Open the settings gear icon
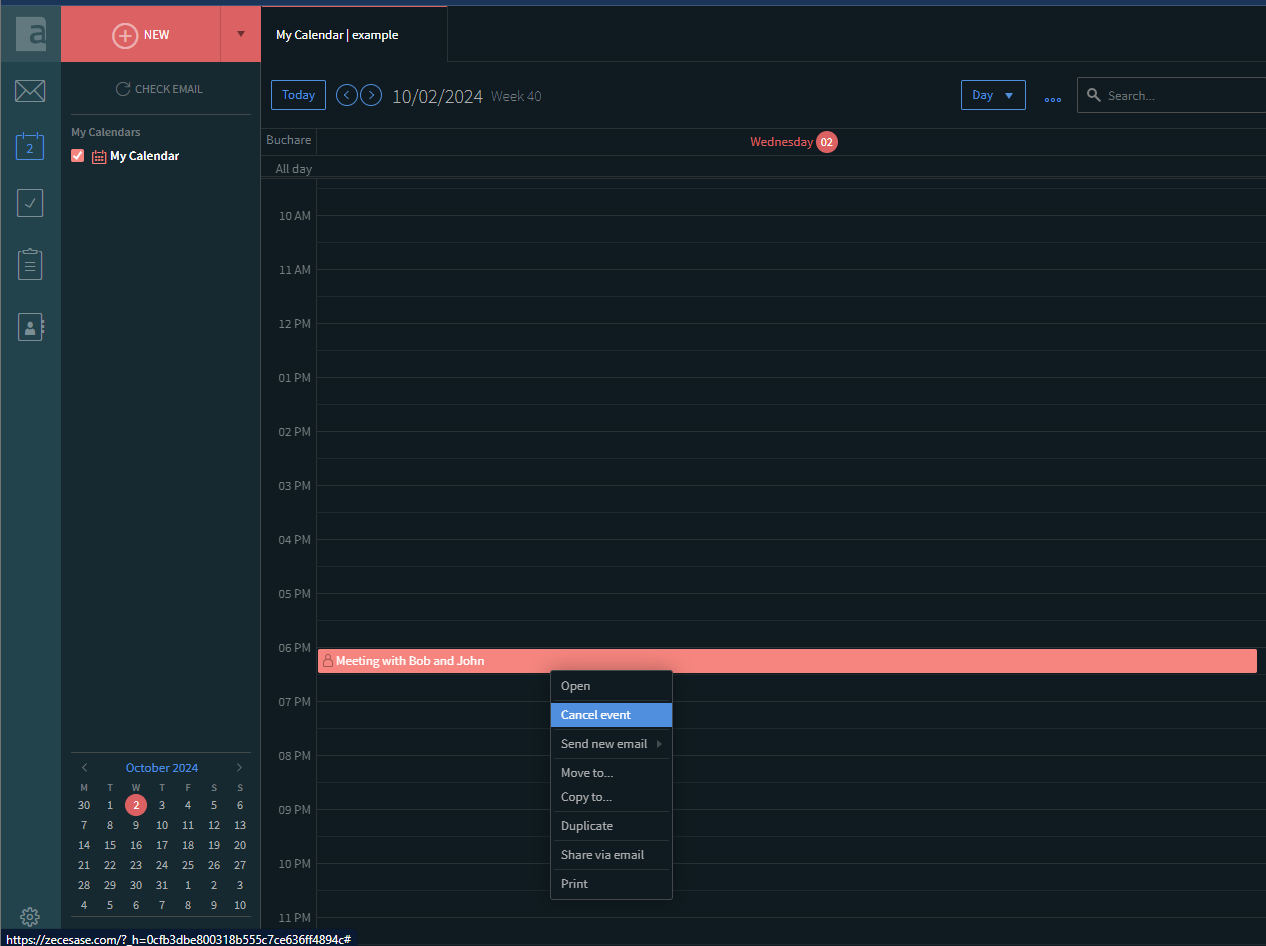The width and height of the screenshot is (1266, 946). pyautogui.click(x=30, y=916)
